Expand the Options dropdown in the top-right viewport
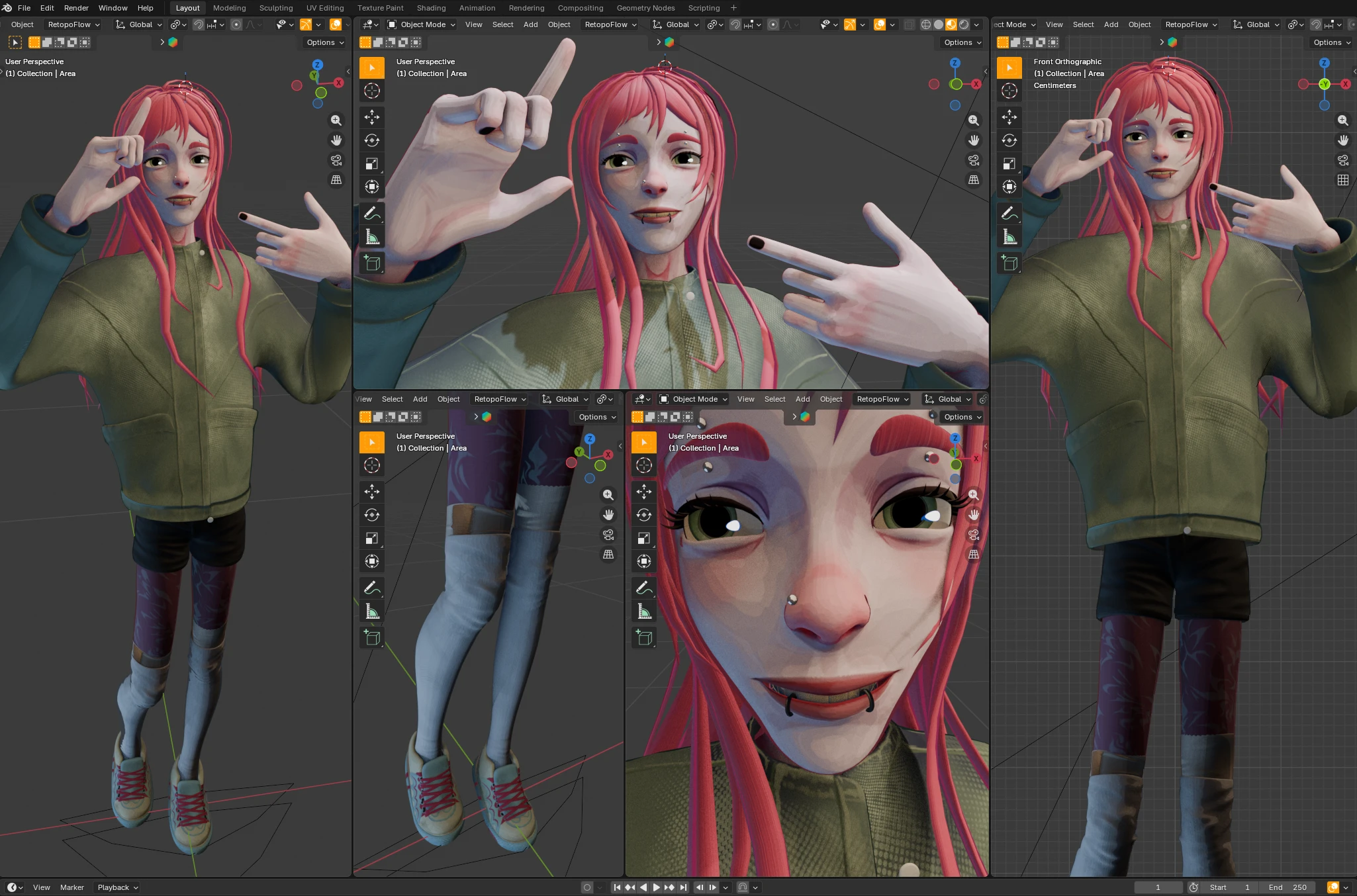Viewport: 1357px width, 896px height. pyautogui.click(x=1330, y=42)
